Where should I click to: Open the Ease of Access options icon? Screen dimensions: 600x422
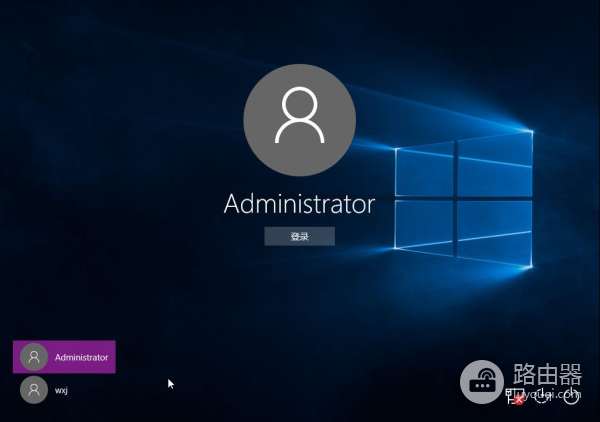[x=543, y=397]
